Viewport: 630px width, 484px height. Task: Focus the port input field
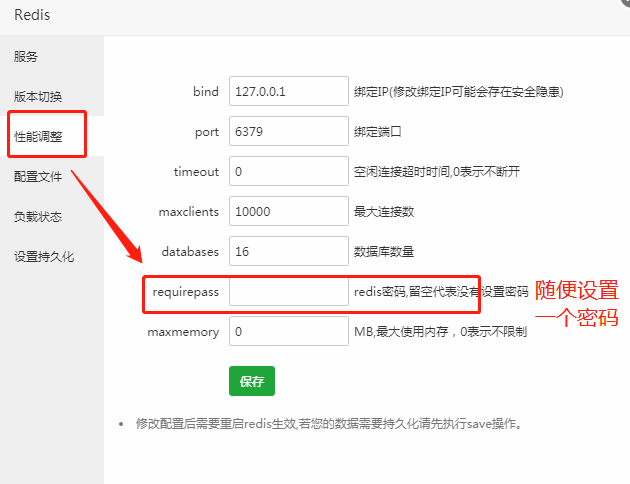[288, 131]
